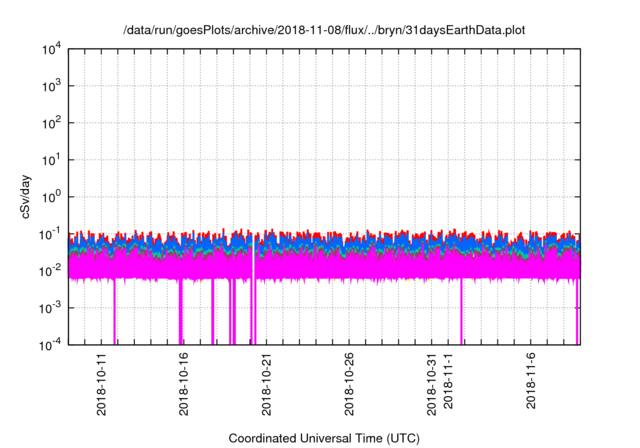Click the 10^4 y-axis tick label
640x448 pixels.
click(51, 50)
